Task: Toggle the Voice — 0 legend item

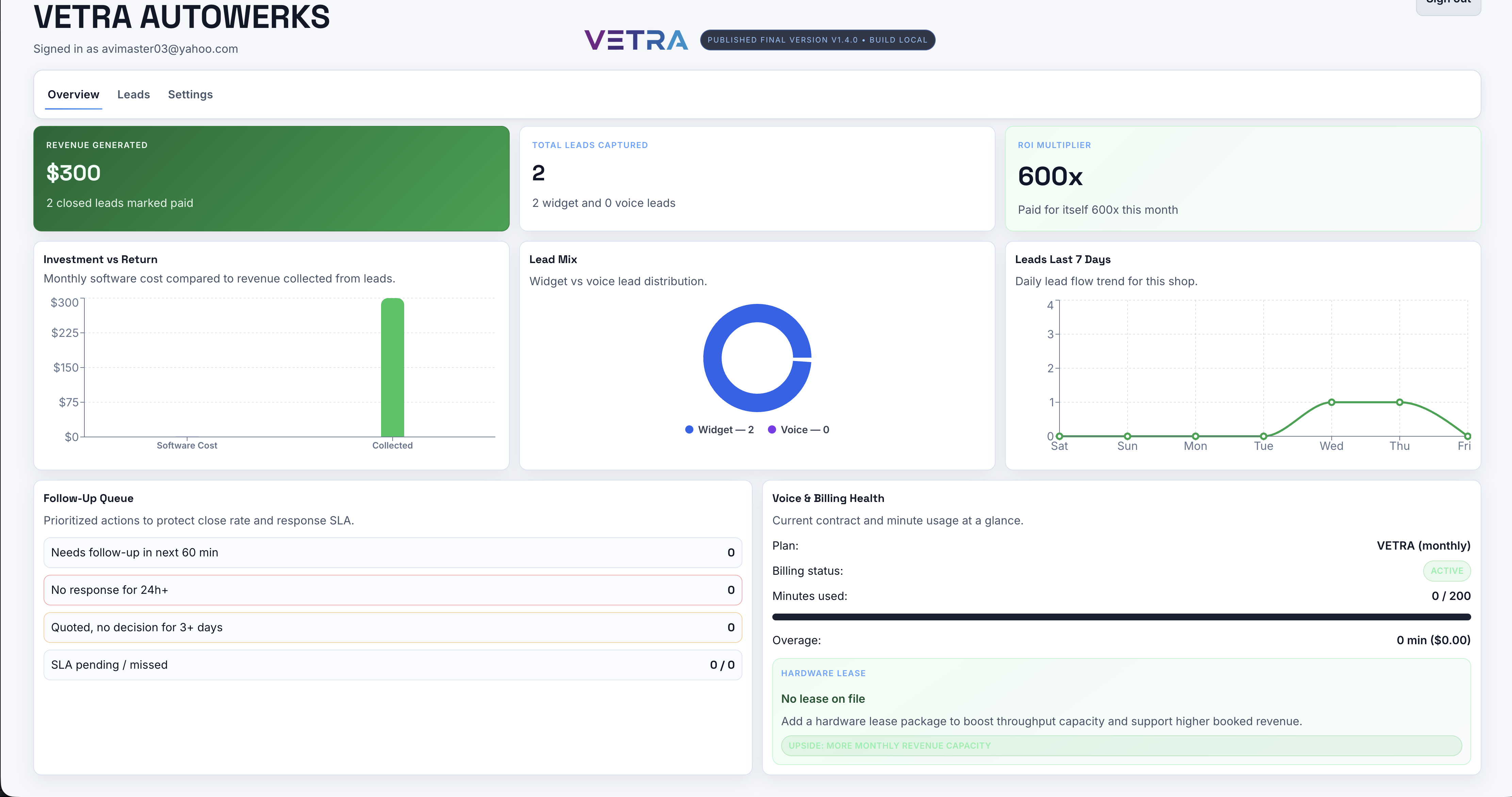Action: pos(798,429)
